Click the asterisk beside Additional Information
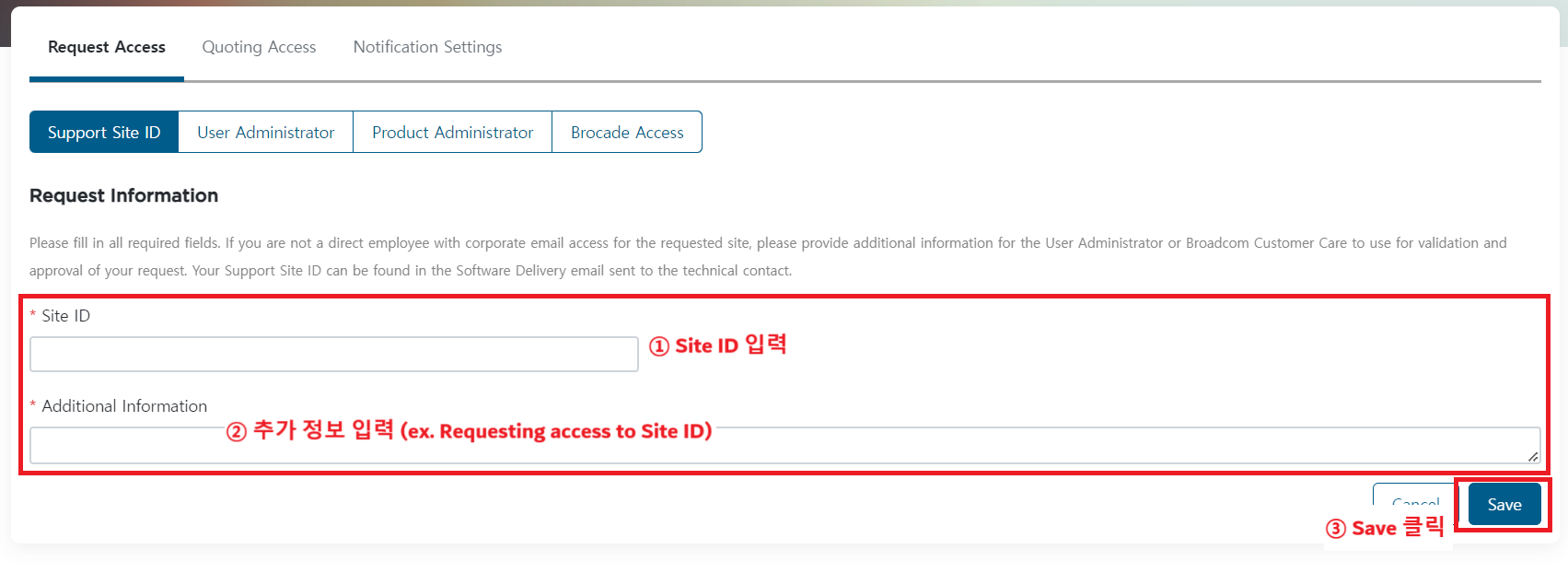This screenshot has width=1568, height=573. (33, 406)
